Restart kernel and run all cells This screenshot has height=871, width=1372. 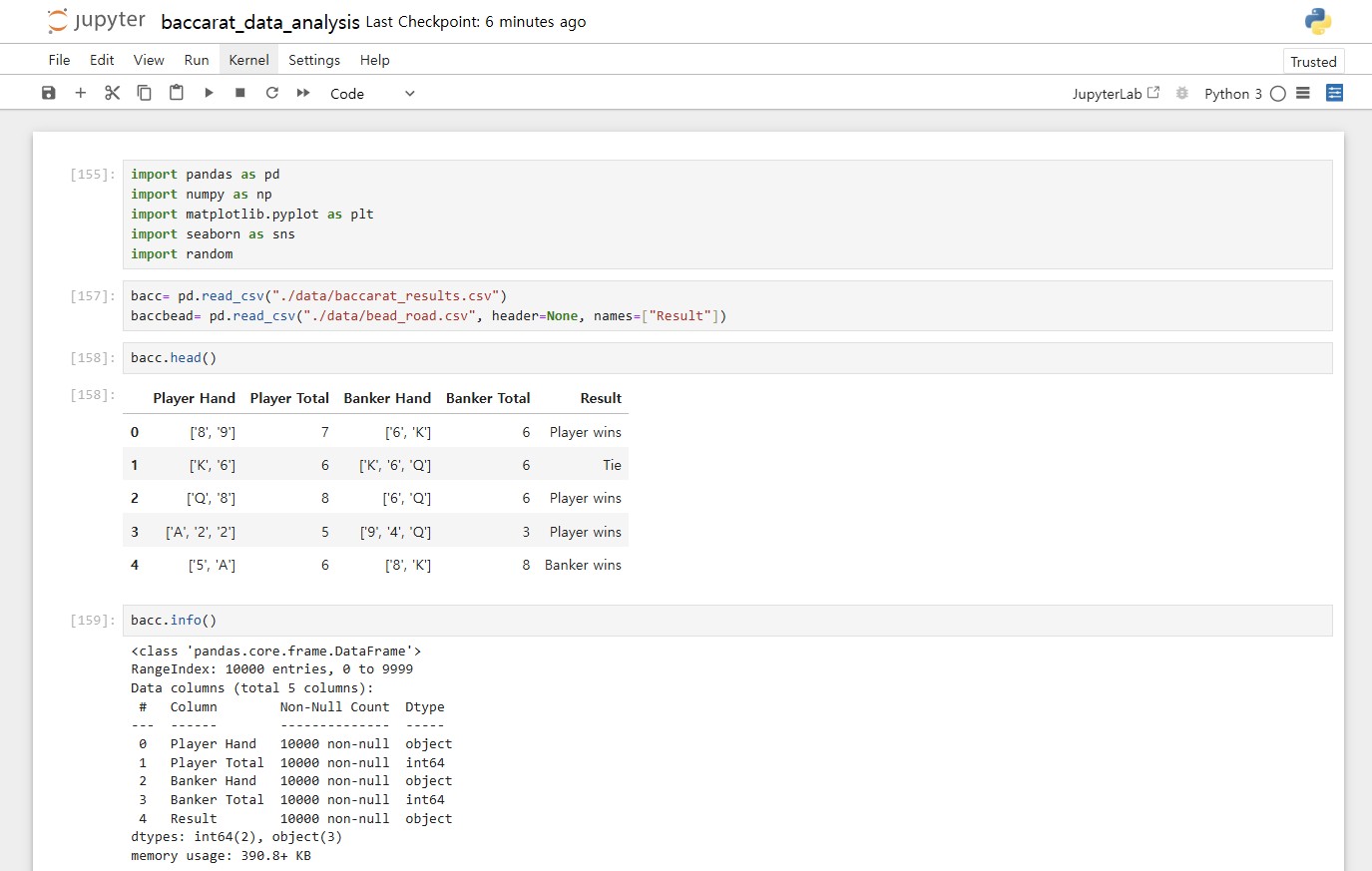303,93
